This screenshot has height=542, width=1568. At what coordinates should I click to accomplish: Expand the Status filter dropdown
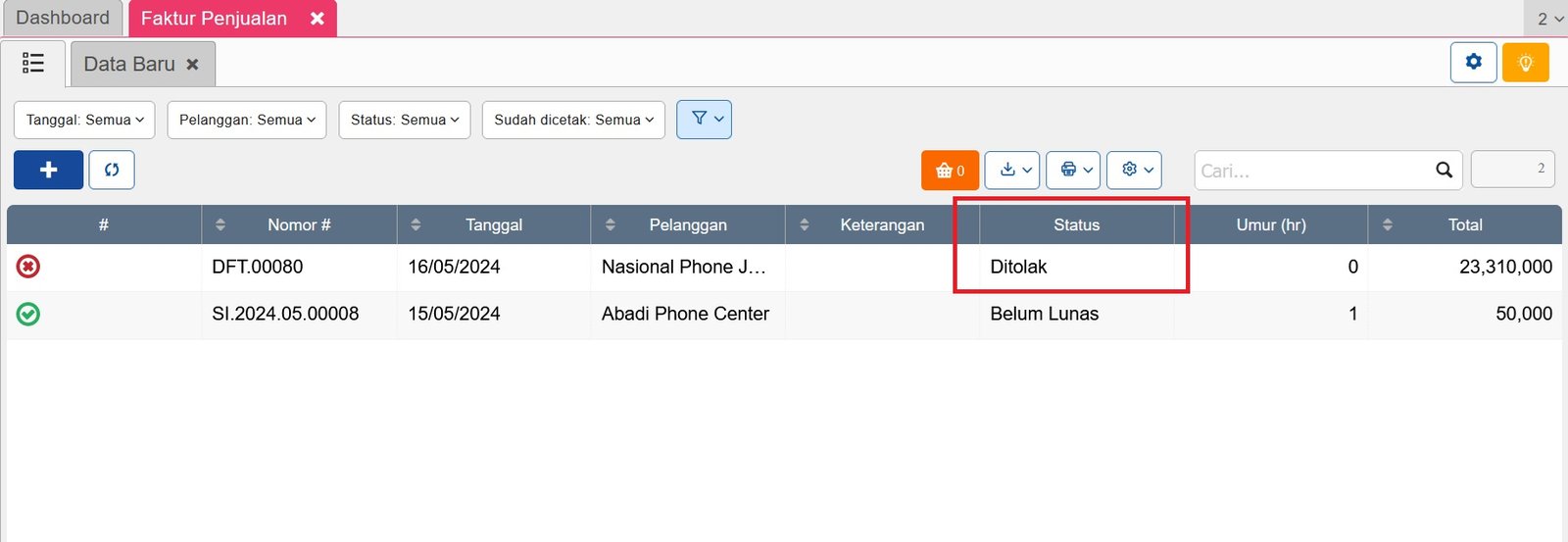(x=405, y=120)
